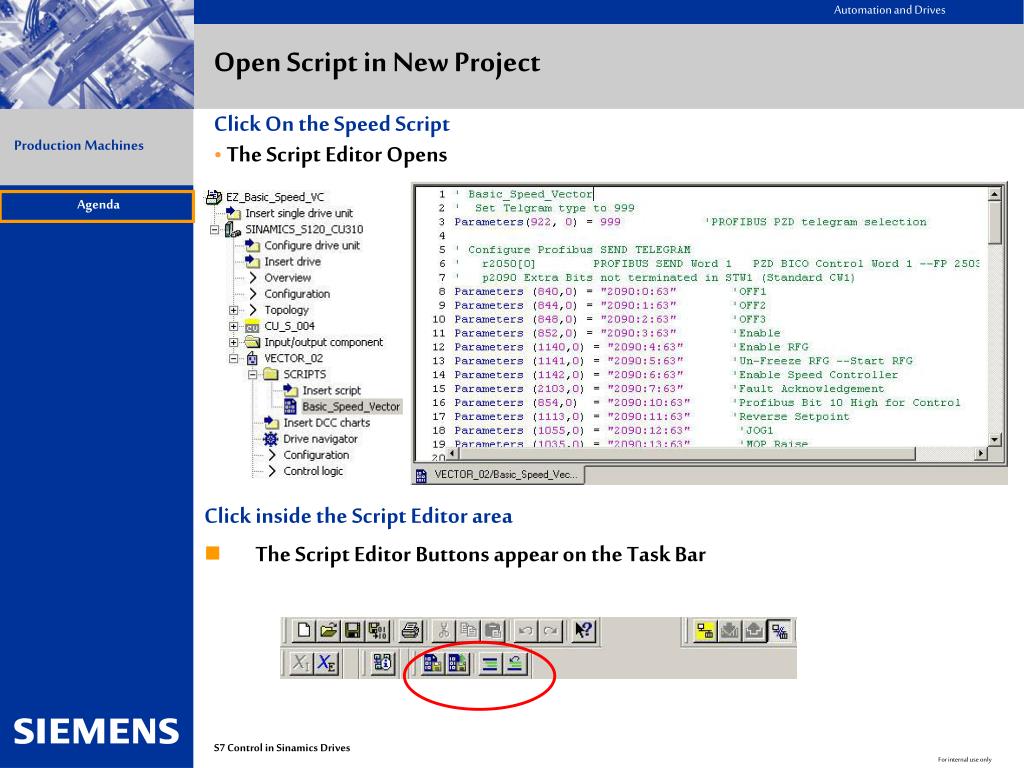The image size is (1024, 768).
Task: Click the Undo arrow icon
Action: tap(526, 630)
